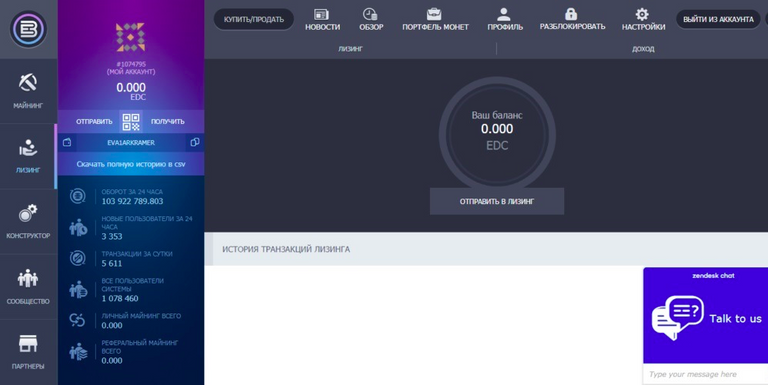Viewport: 768px width, 385px height.
Task: Click the account avatar pattern image
Action: [x=130, y=37]
